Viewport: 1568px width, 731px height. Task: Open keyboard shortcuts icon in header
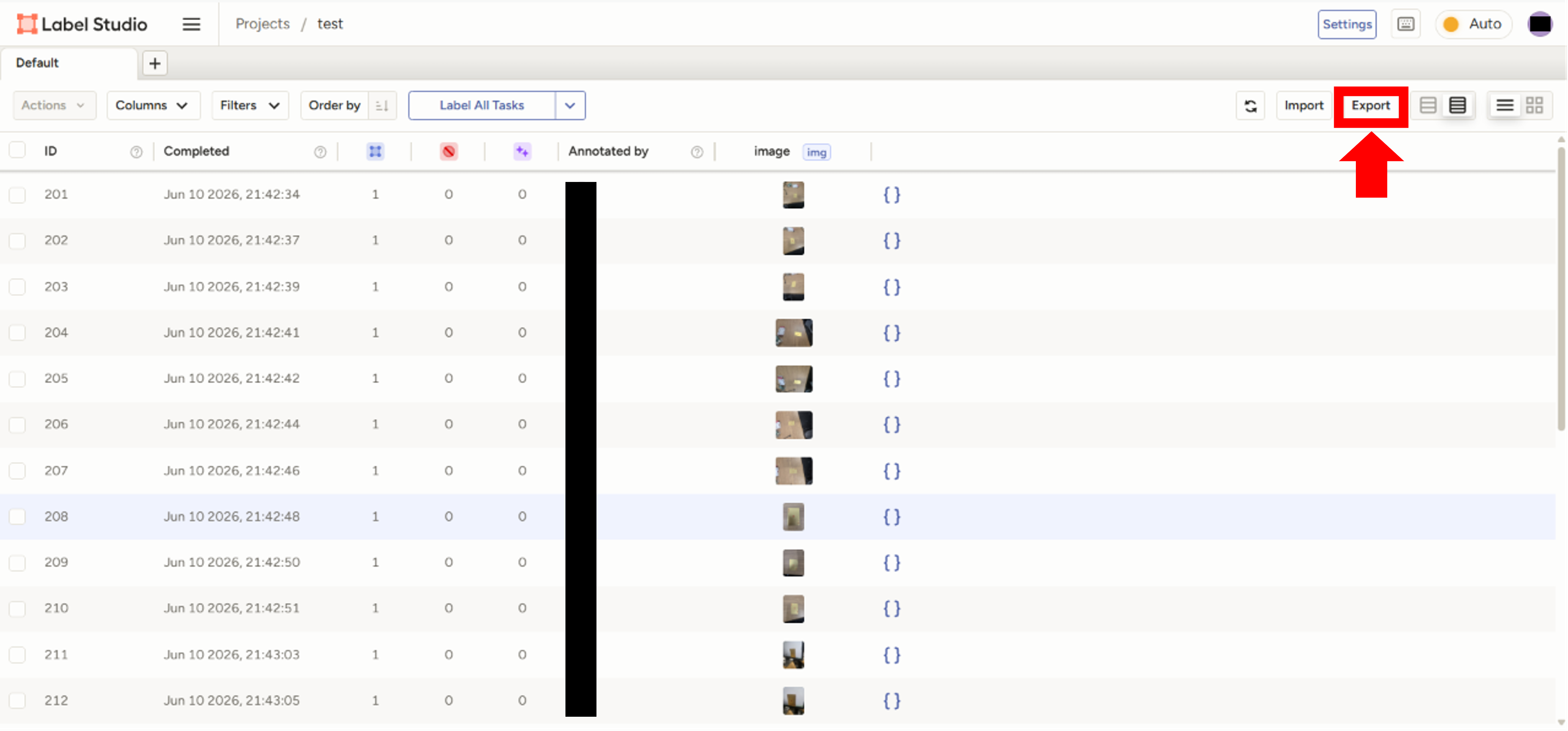(1405, 24)
